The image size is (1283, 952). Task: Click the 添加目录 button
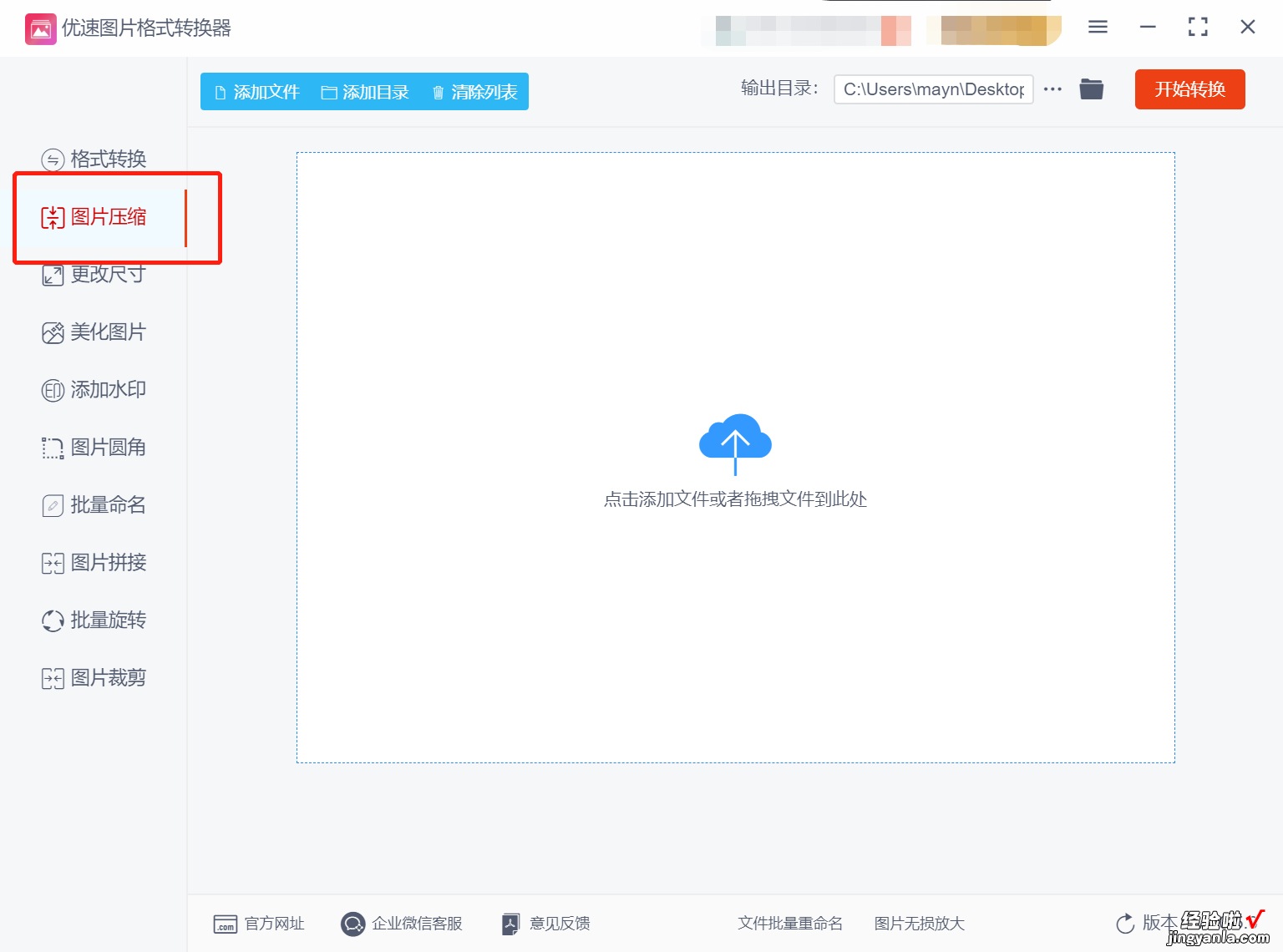point(365,92)
